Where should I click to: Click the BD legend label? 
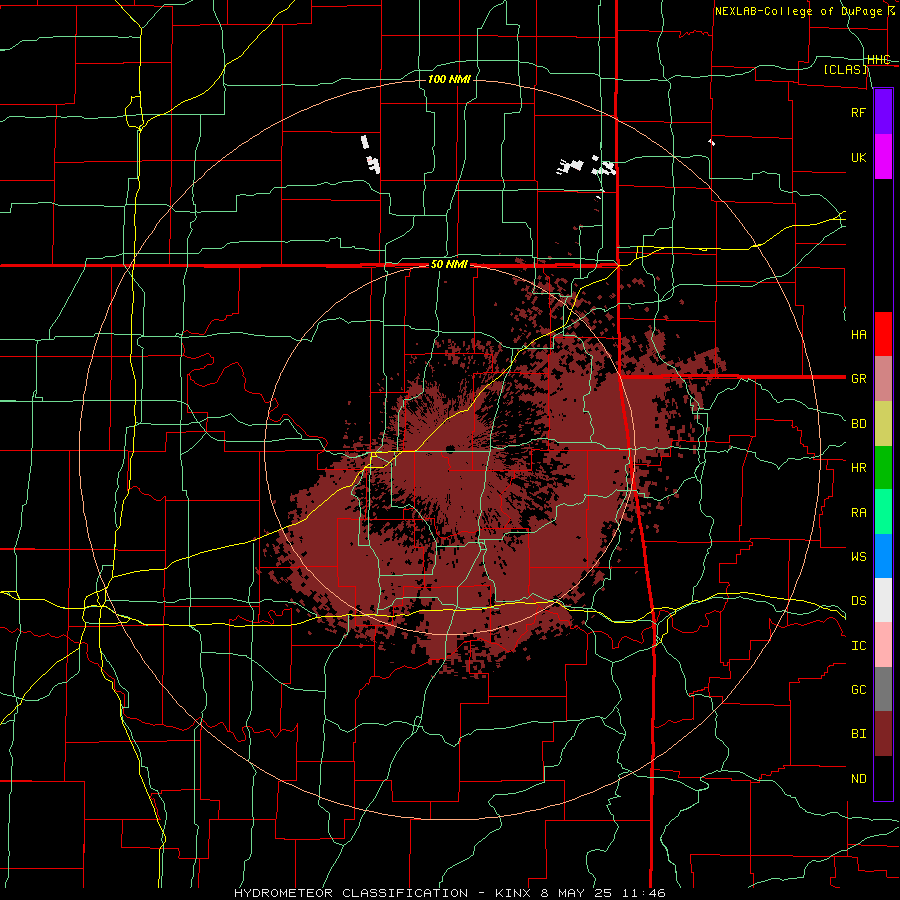coord(859,424)
